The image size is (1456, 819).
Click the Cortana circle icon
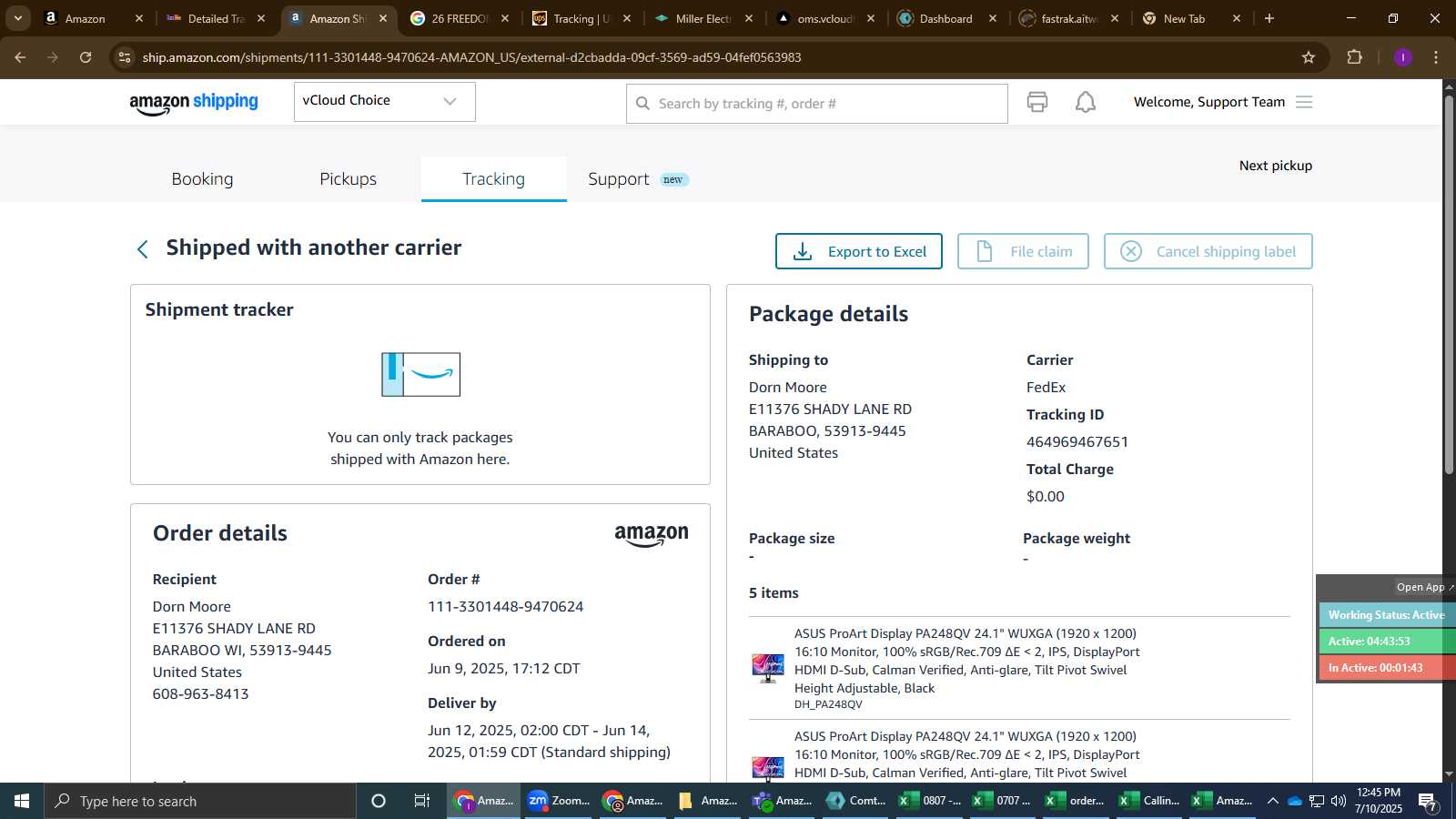(x=379, y=801)
